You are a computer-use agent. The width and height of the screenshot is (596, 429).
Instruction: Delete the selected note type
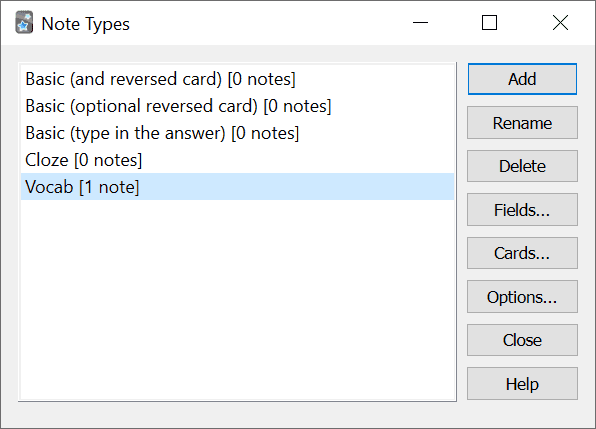click(522, 166)
